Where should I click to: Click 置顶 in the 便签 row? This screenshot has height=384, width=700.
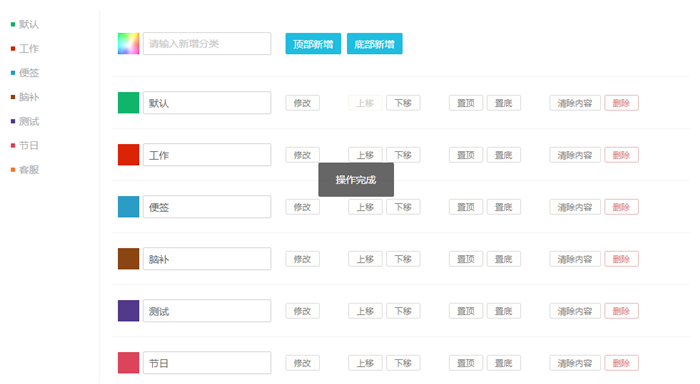tap(466, 207)
